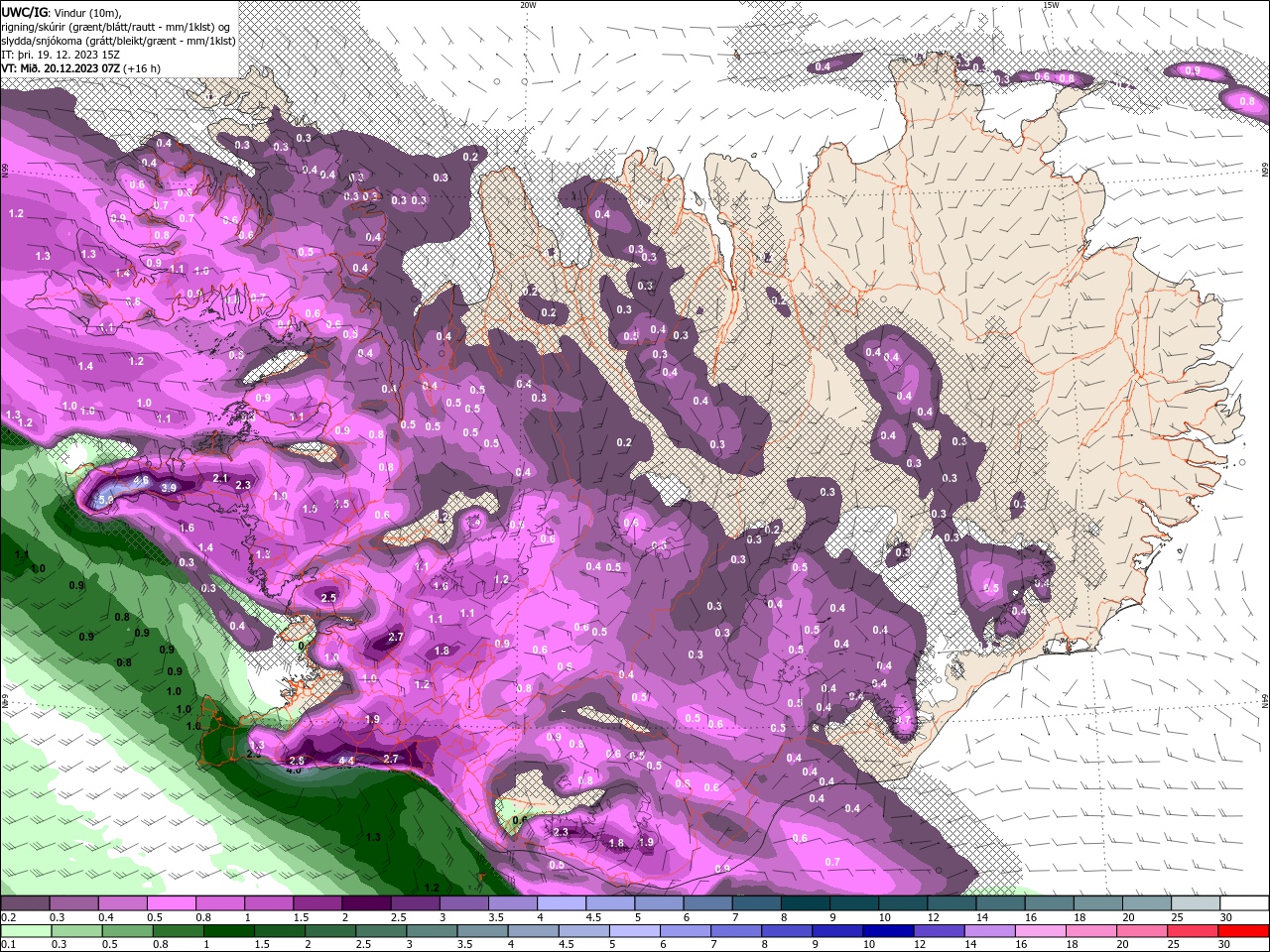Click the '20W' longitude label
1270x952 pixels.
(528, 4)
